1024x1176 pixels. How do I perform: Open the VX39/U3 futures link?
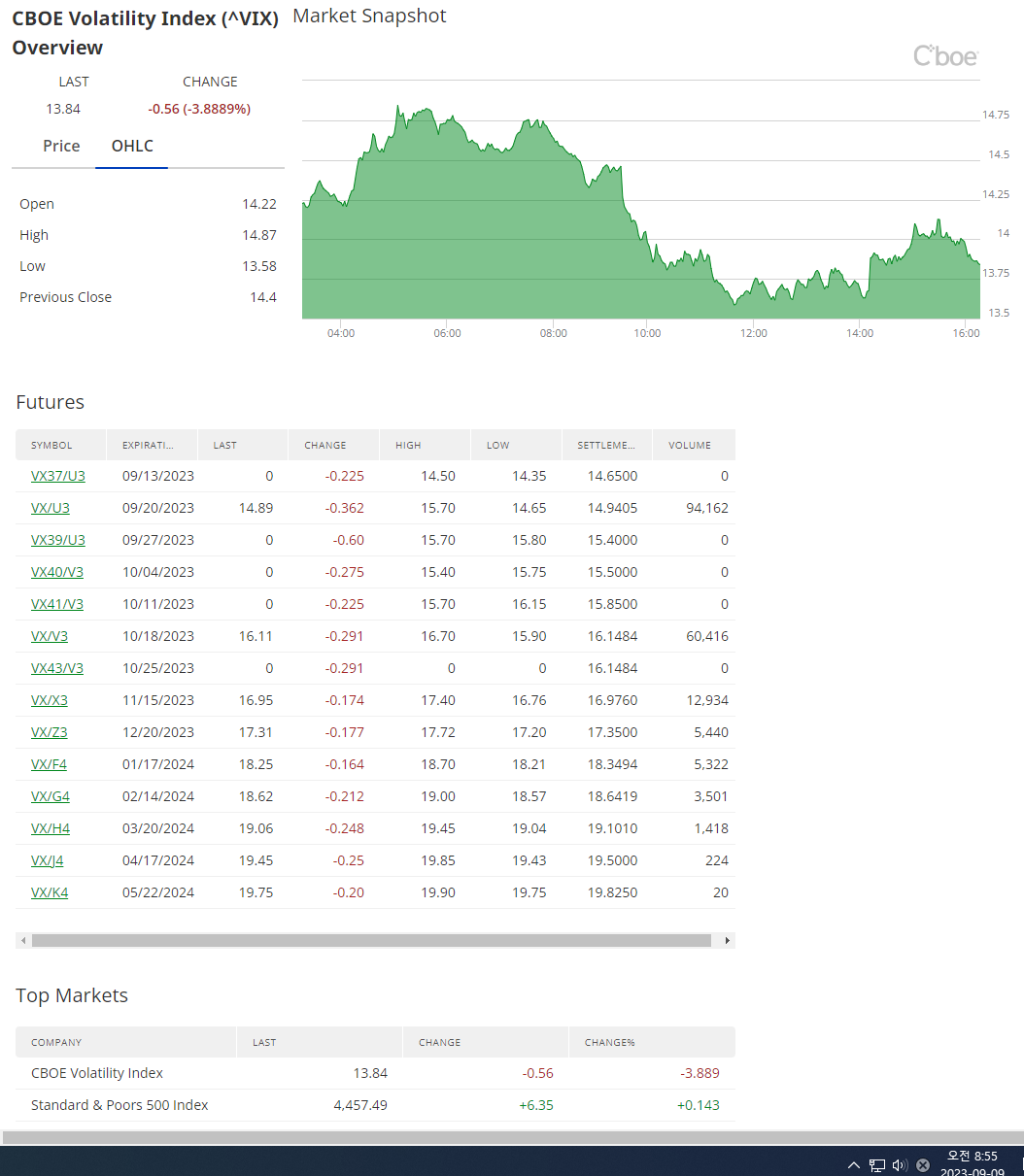[58, 540]
